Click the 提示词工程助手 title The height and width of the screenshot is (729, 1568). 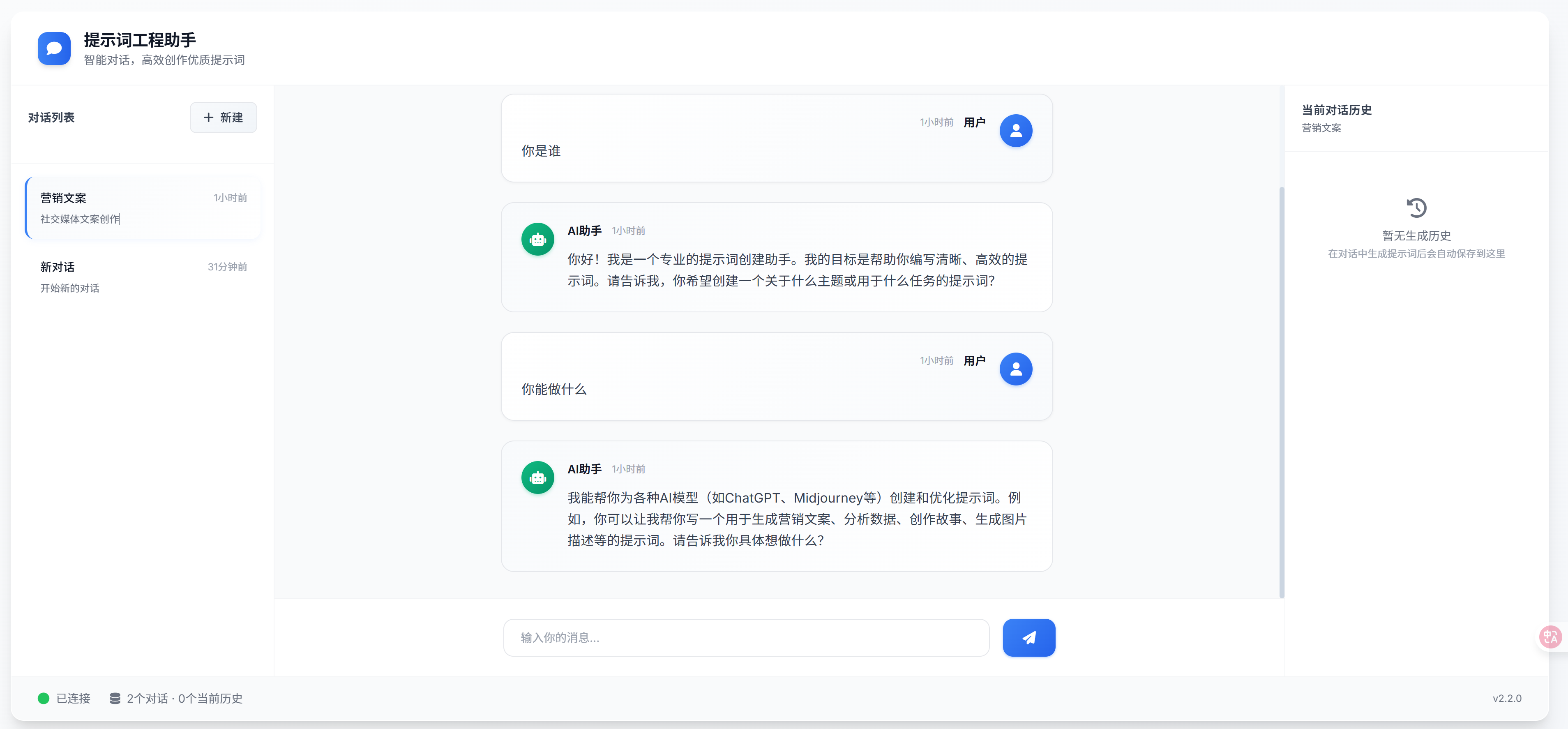(139, 40)
